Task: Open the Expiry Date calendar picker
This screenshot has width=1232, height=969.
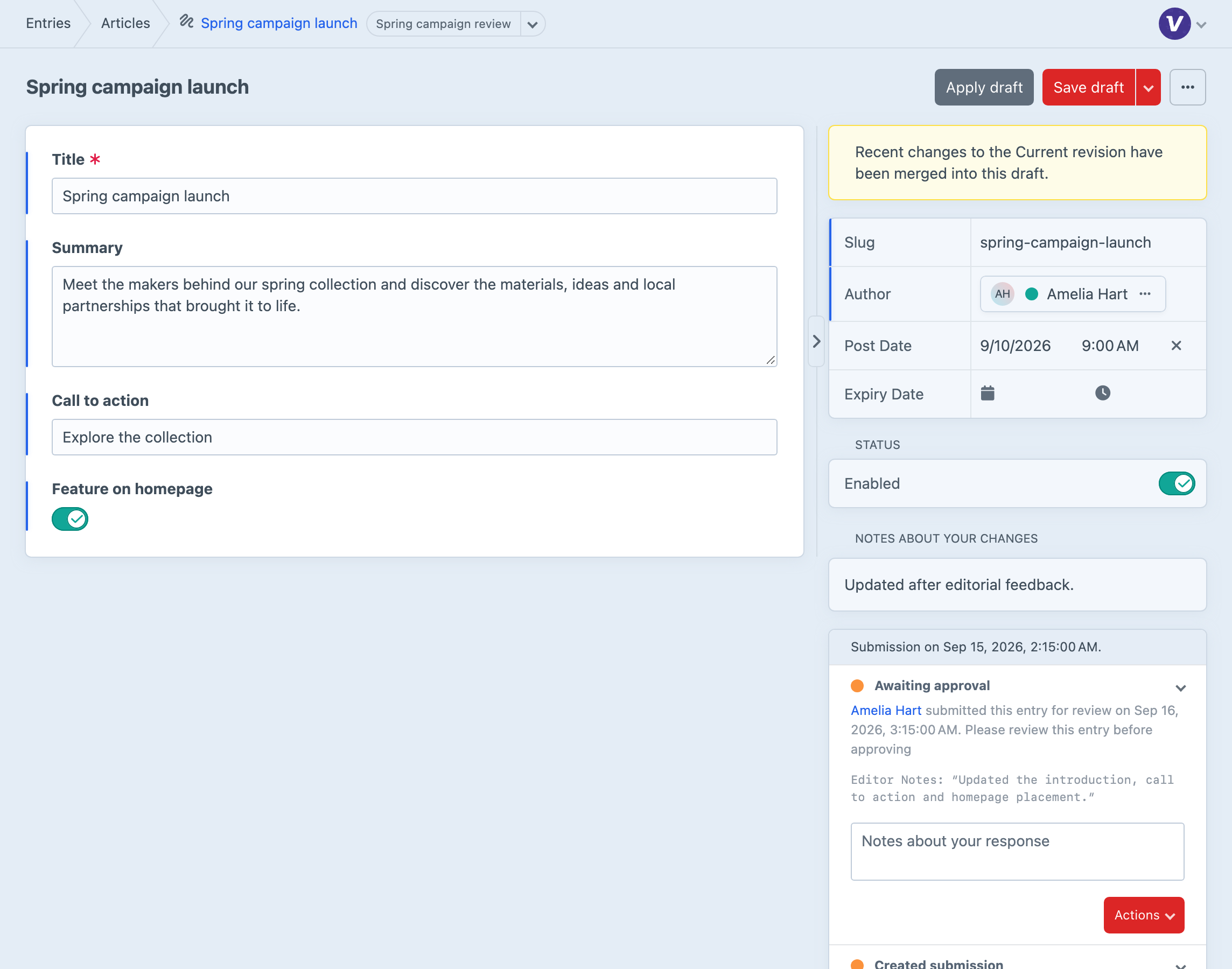Action: 988,393
